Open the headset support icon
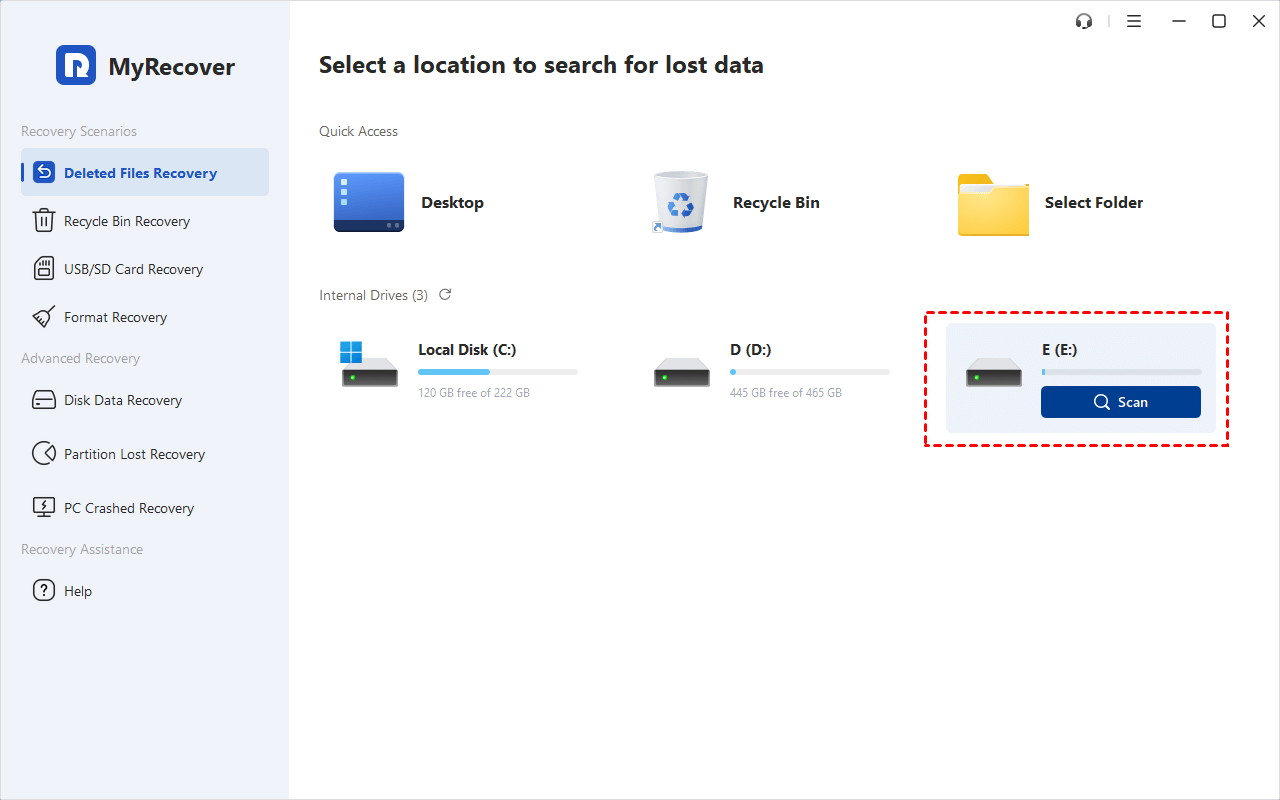 (1084, 21)
